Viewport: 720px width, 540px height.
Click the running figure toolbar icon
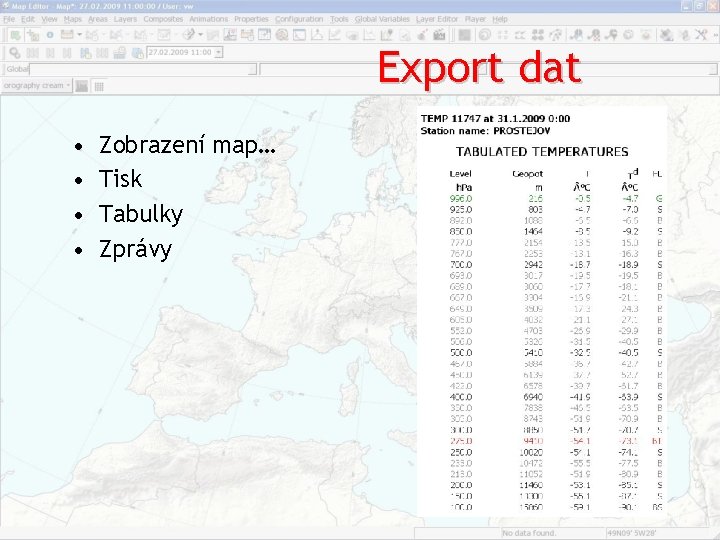[555, 35]
